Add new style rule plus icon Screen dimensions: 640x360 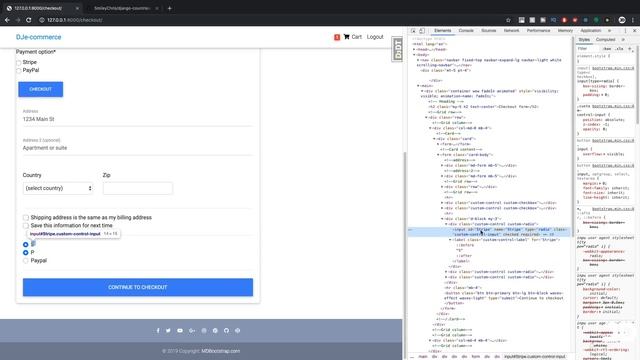pos(629,49)
